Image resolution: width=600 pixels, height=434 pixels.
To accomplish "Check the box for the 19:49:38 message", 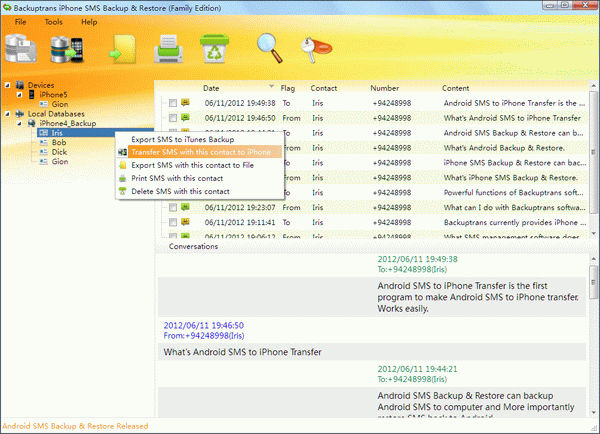I will [x=173, y=103].
